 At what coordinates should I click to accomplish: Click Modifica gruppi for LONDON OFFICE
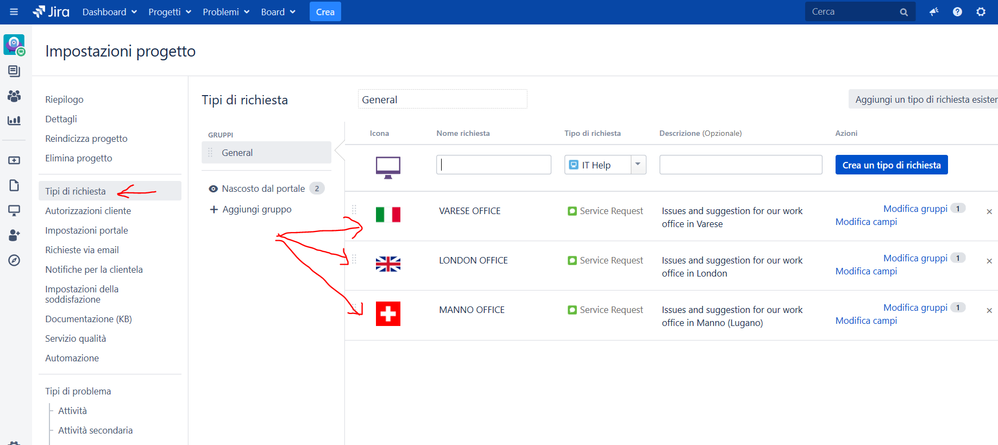(x=915, y=258)
